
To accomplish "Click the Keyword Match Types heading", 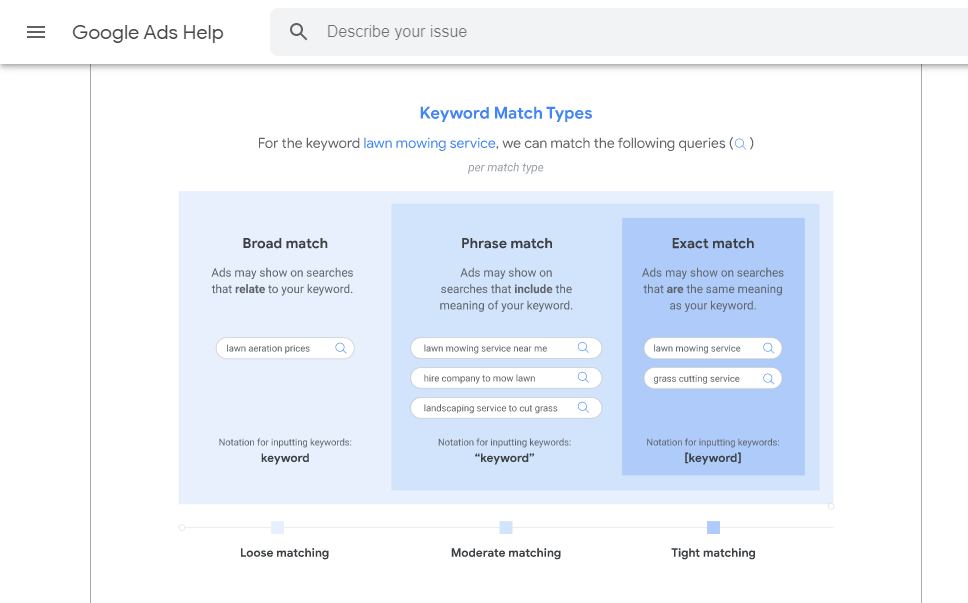I will coord(506,113).
